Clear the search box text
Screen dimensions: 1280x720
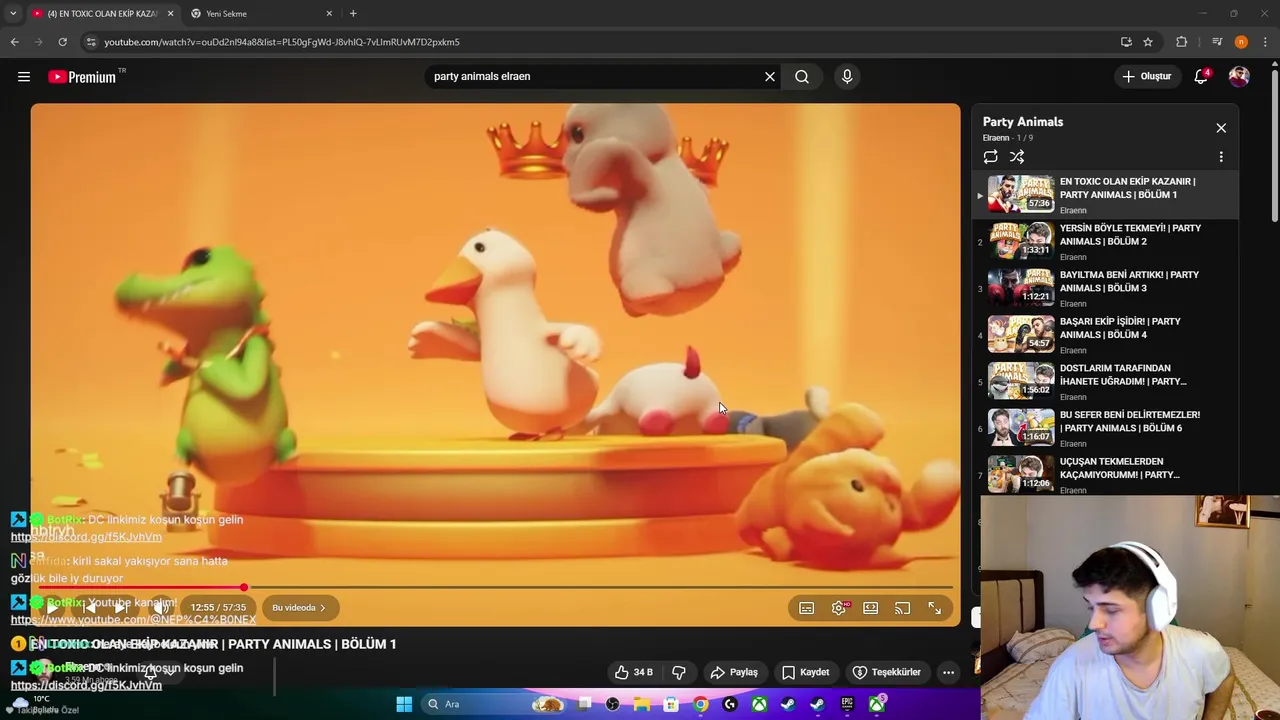pyautogui.click(x=770, y=76)
